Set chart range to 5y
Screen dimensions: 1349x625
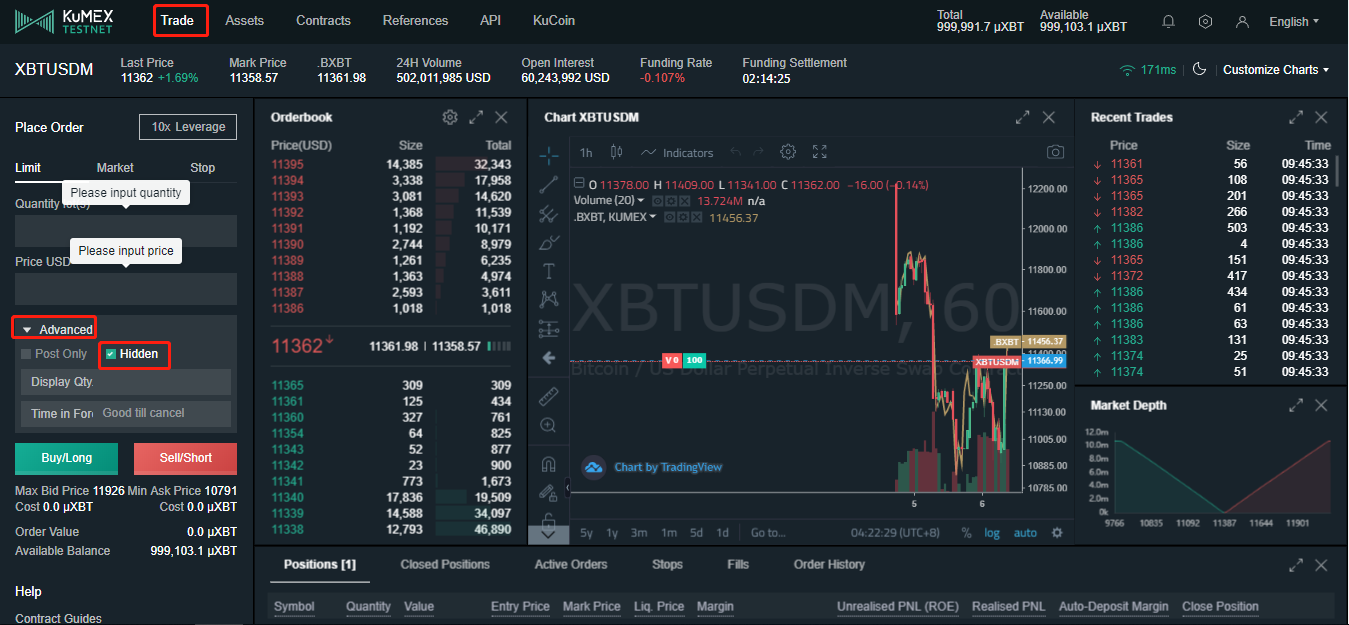coord(586,533)
